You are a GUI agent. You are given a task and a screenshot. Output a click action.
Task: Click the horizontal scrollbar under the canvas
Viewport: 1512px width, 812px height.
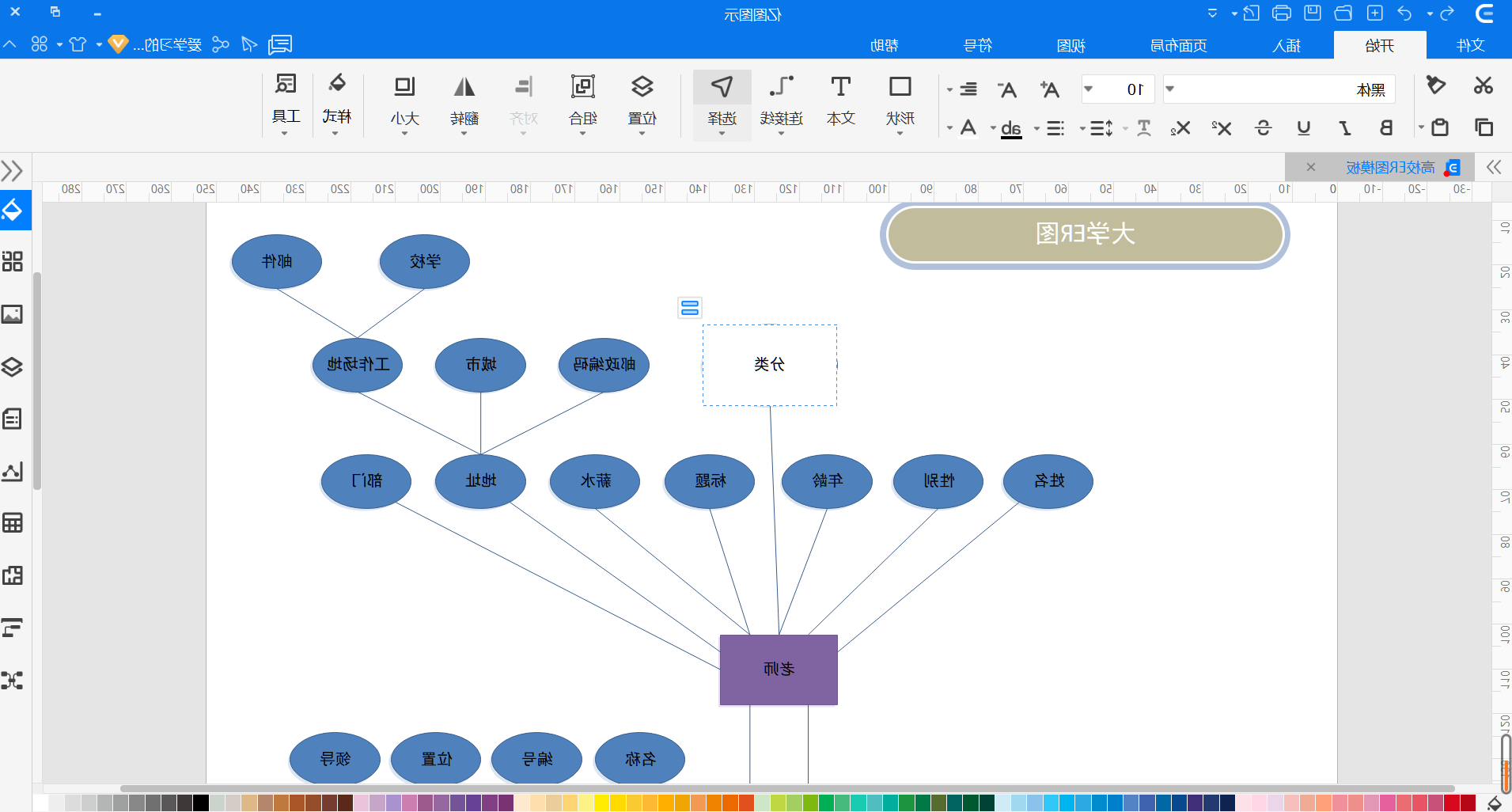coord(787,788)
